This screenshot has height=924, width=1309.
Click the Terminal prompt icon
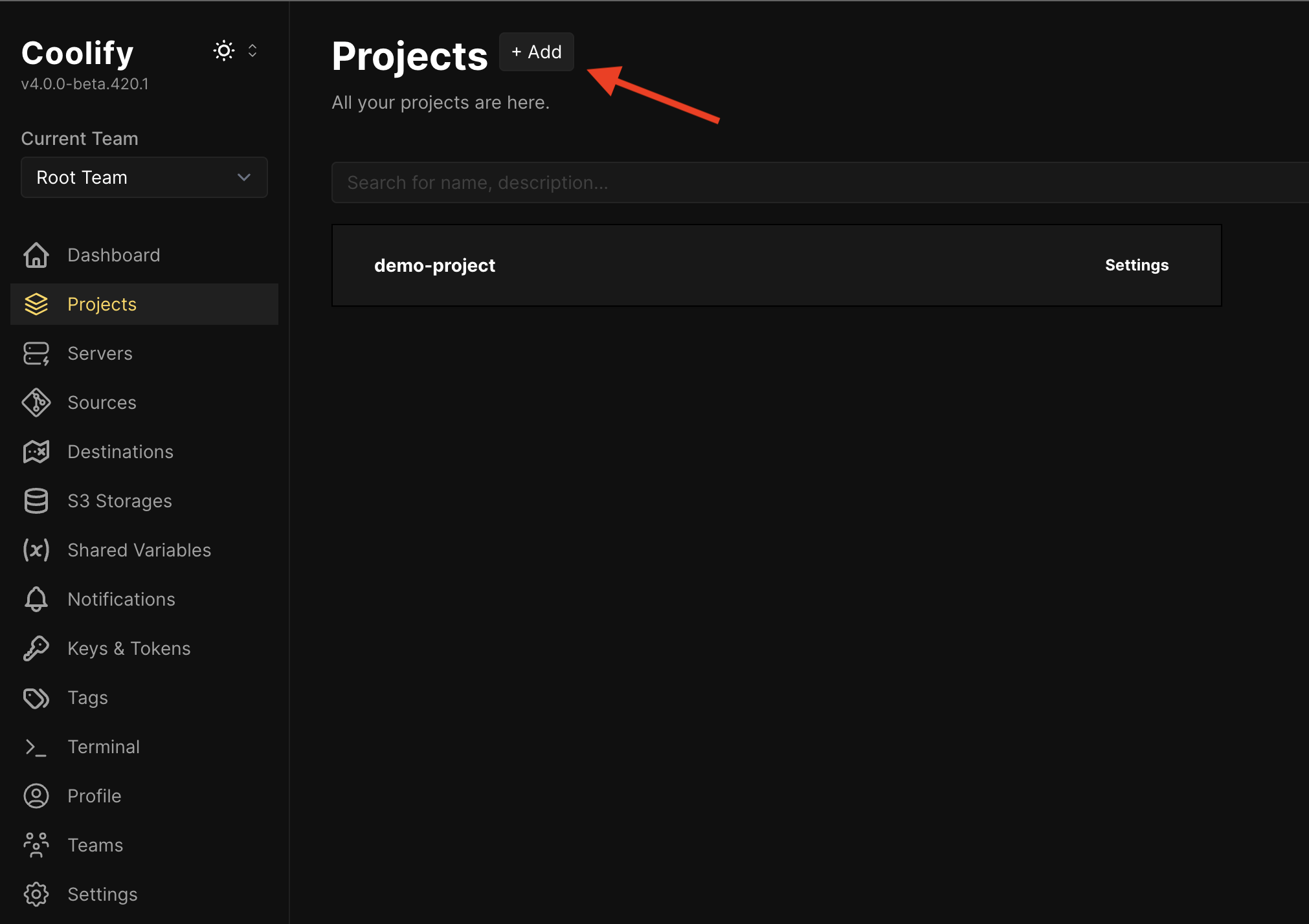pyautogui.click(x=36, y=747)
